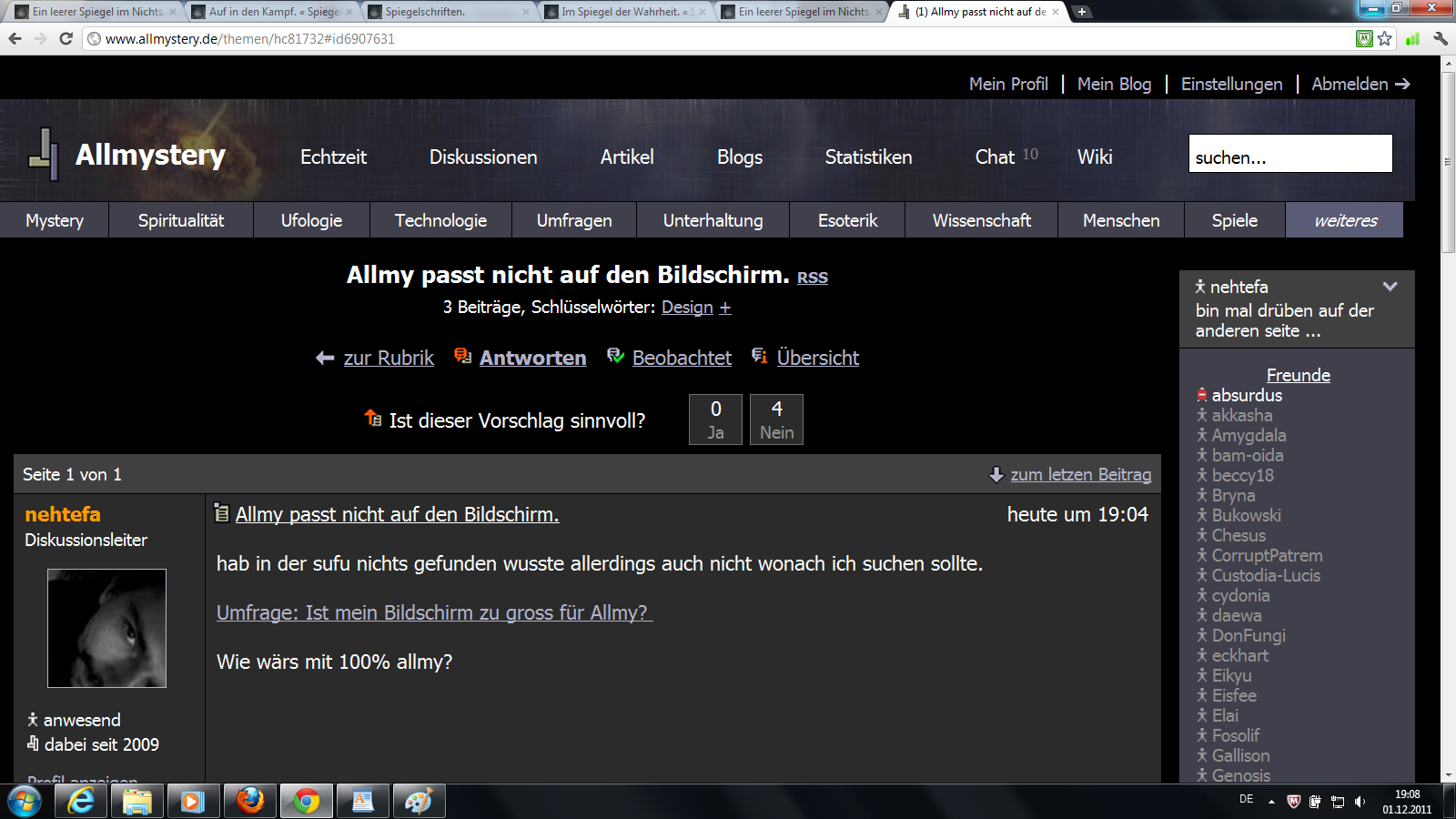Open the Chat navigation item
The image size is (1456, 819).
coord(995,157)
